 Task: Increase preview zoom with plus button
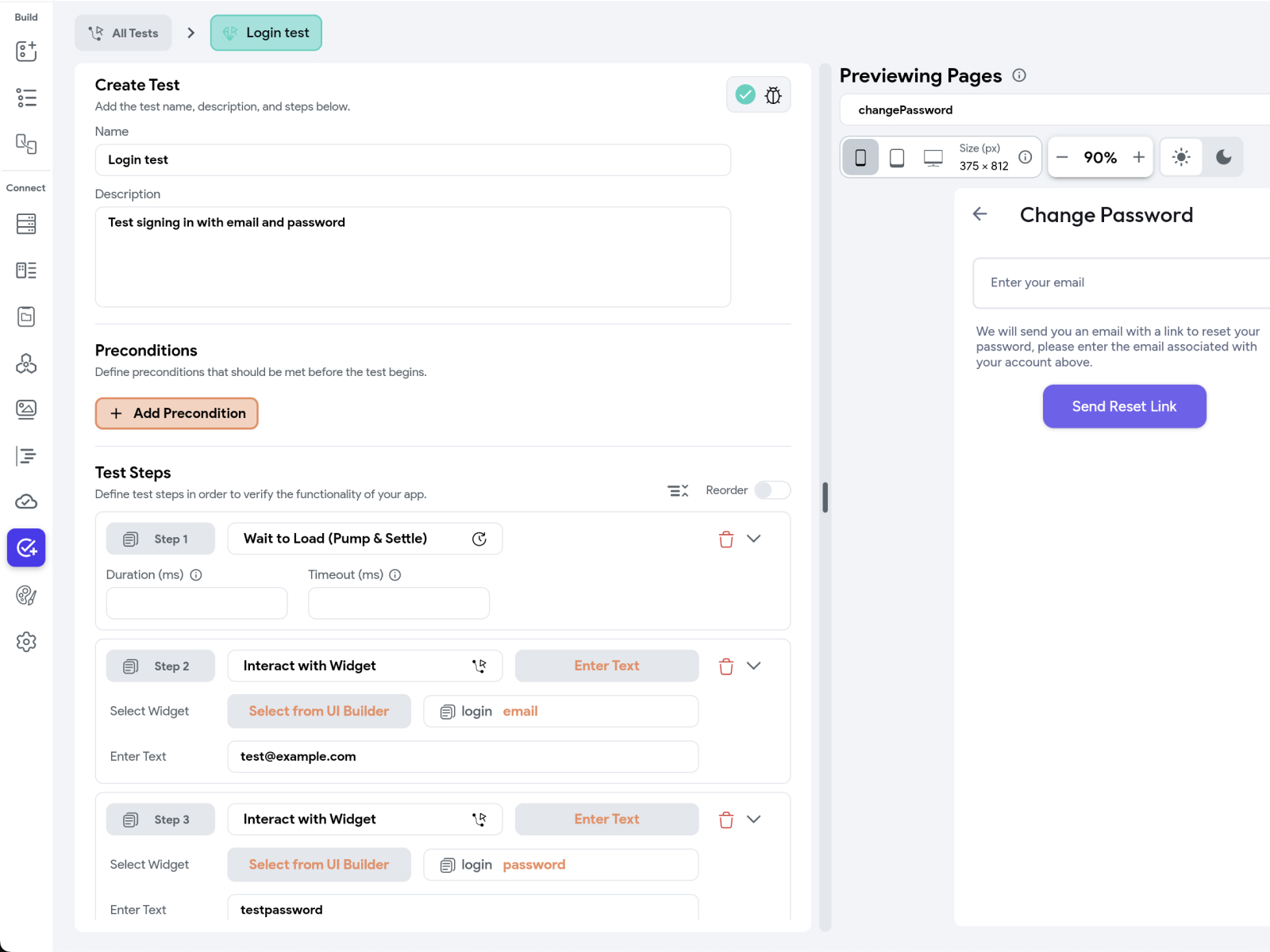point(1138,157)
